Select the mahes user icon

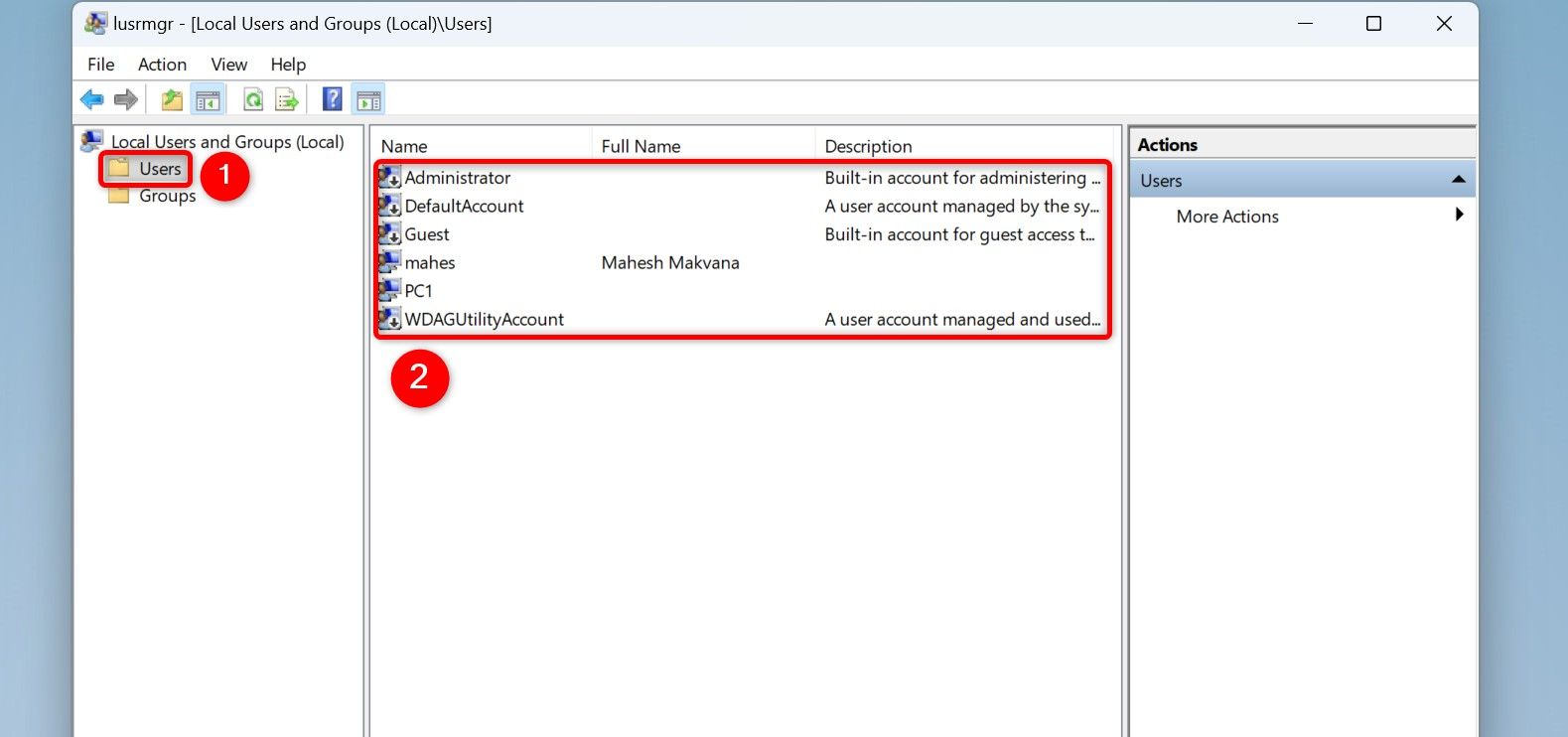pos(390,263)
